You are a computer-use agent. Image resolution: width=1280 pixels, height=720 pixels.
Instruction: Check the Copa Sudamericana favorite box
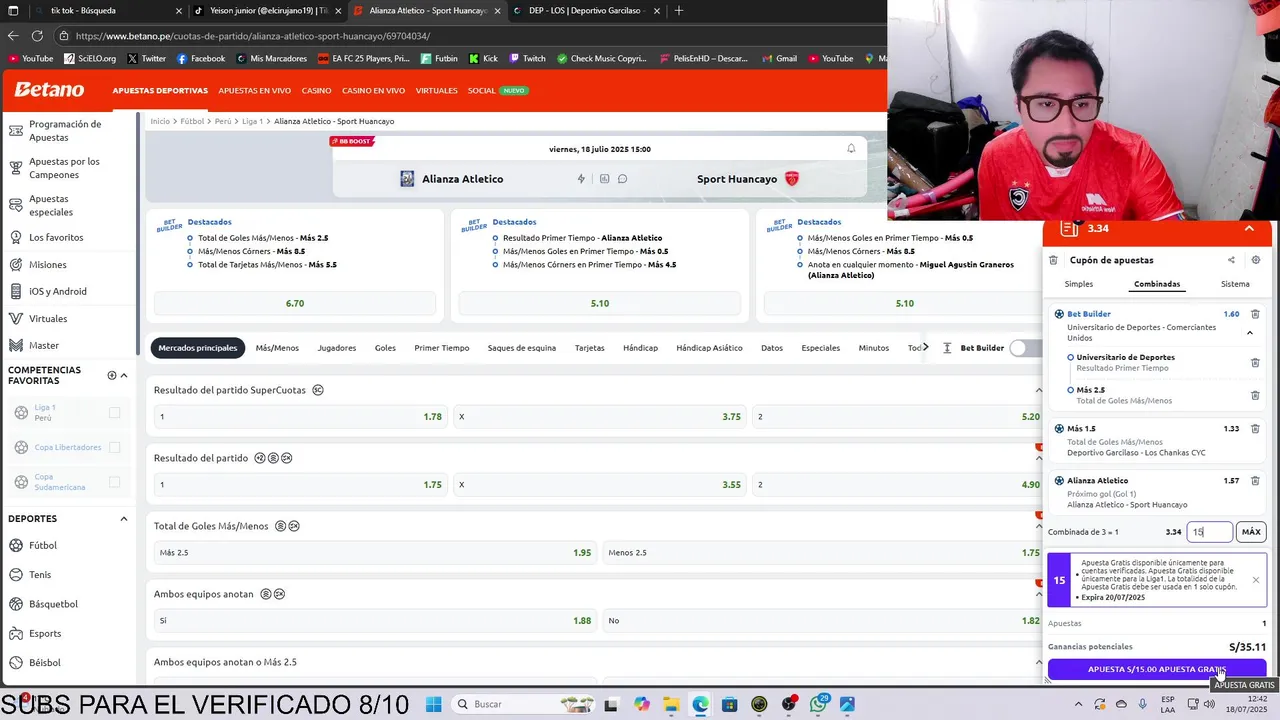114,482
